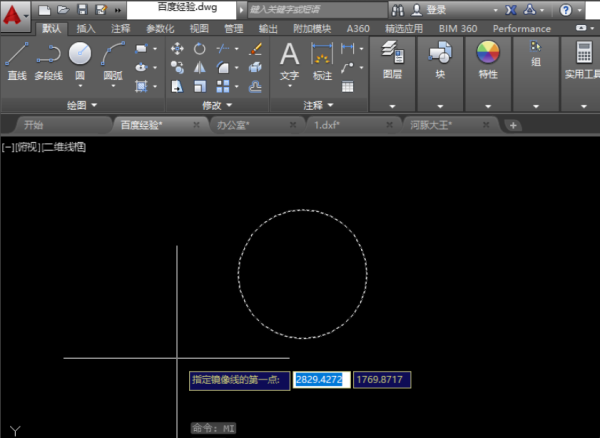Open the AutoCAD application menu

[x=15, y=16]
